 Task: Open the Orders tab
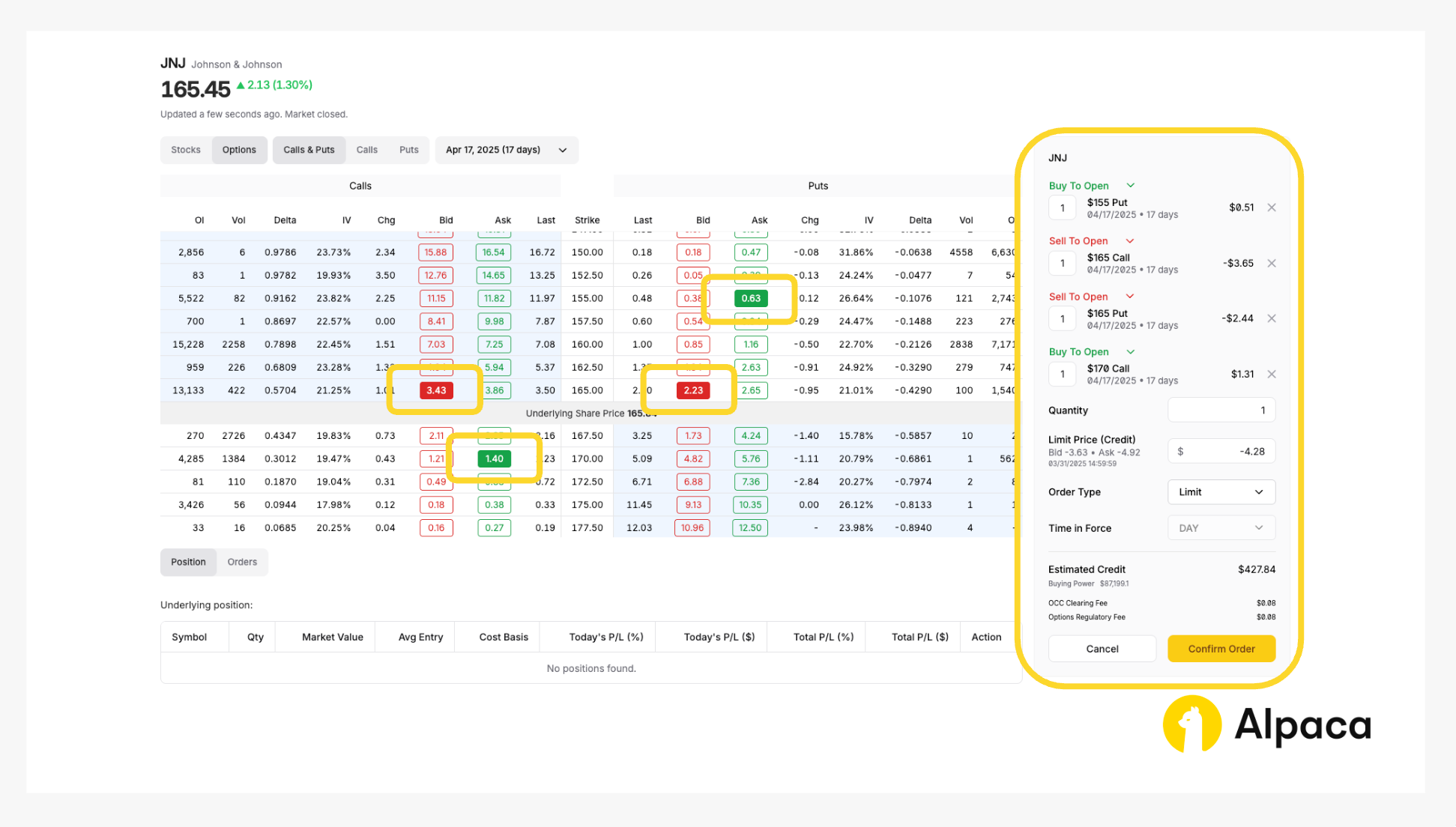242,562
